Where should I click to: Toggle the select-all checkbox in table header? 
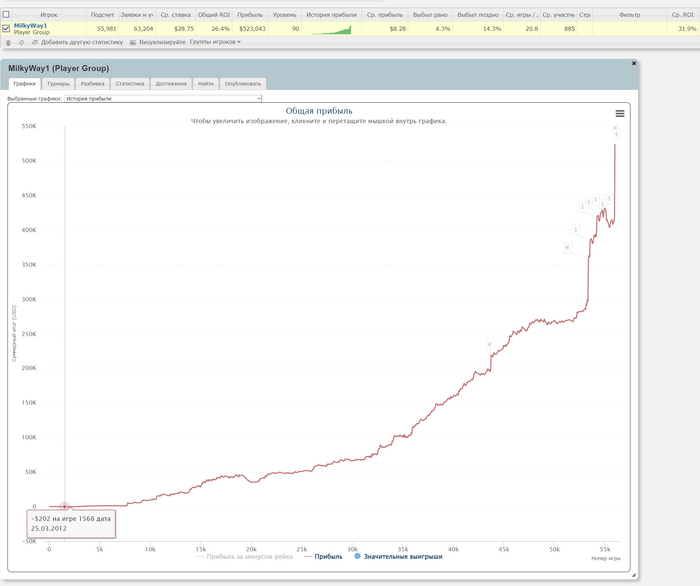pos(6,15)
